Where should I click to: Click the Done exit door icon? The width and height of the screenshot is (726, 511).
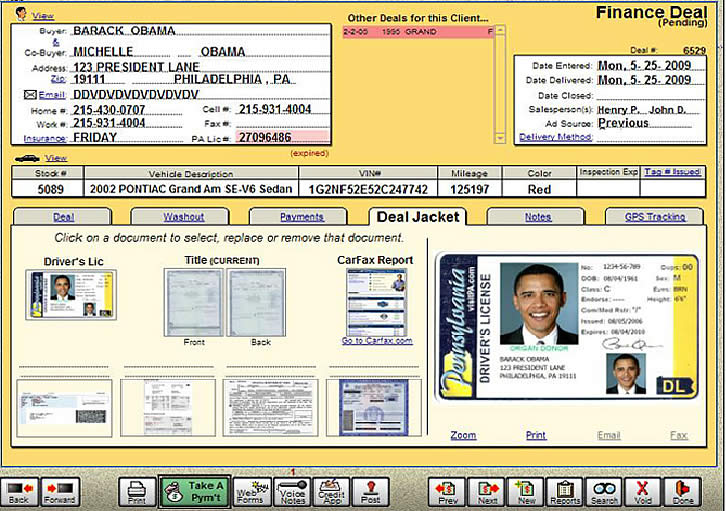coord(682,492)
